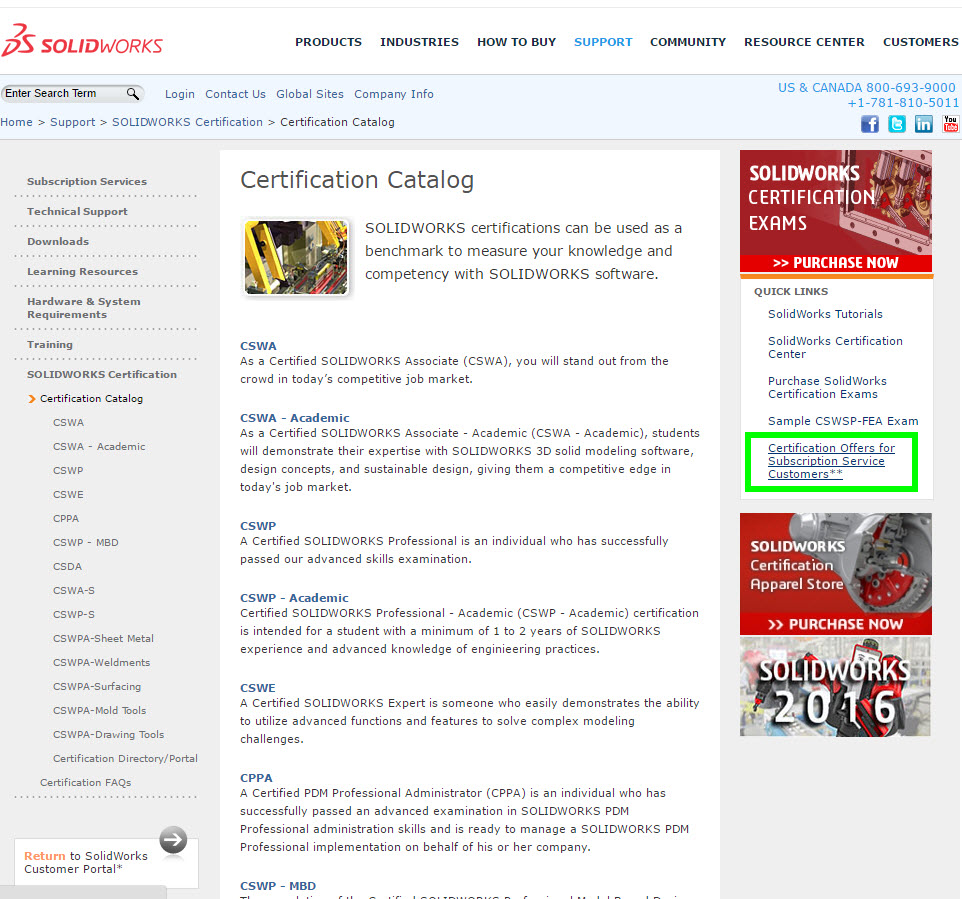Select CSWPA-Weldments in sidebar

point(101,663)
